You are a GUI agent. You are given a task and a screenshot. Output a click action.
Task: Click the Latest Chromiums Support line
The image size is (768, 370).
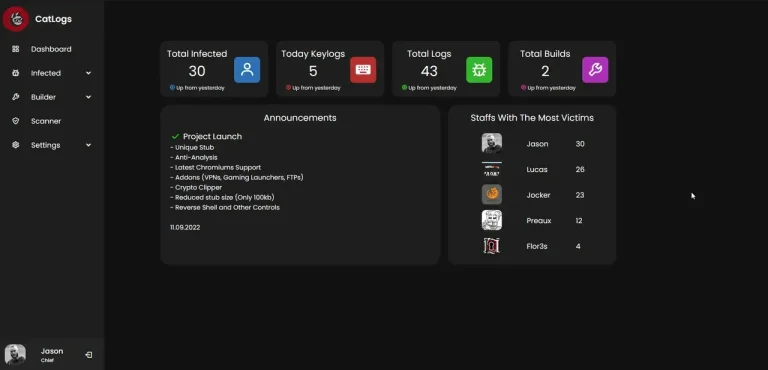(x=216, y=168)
